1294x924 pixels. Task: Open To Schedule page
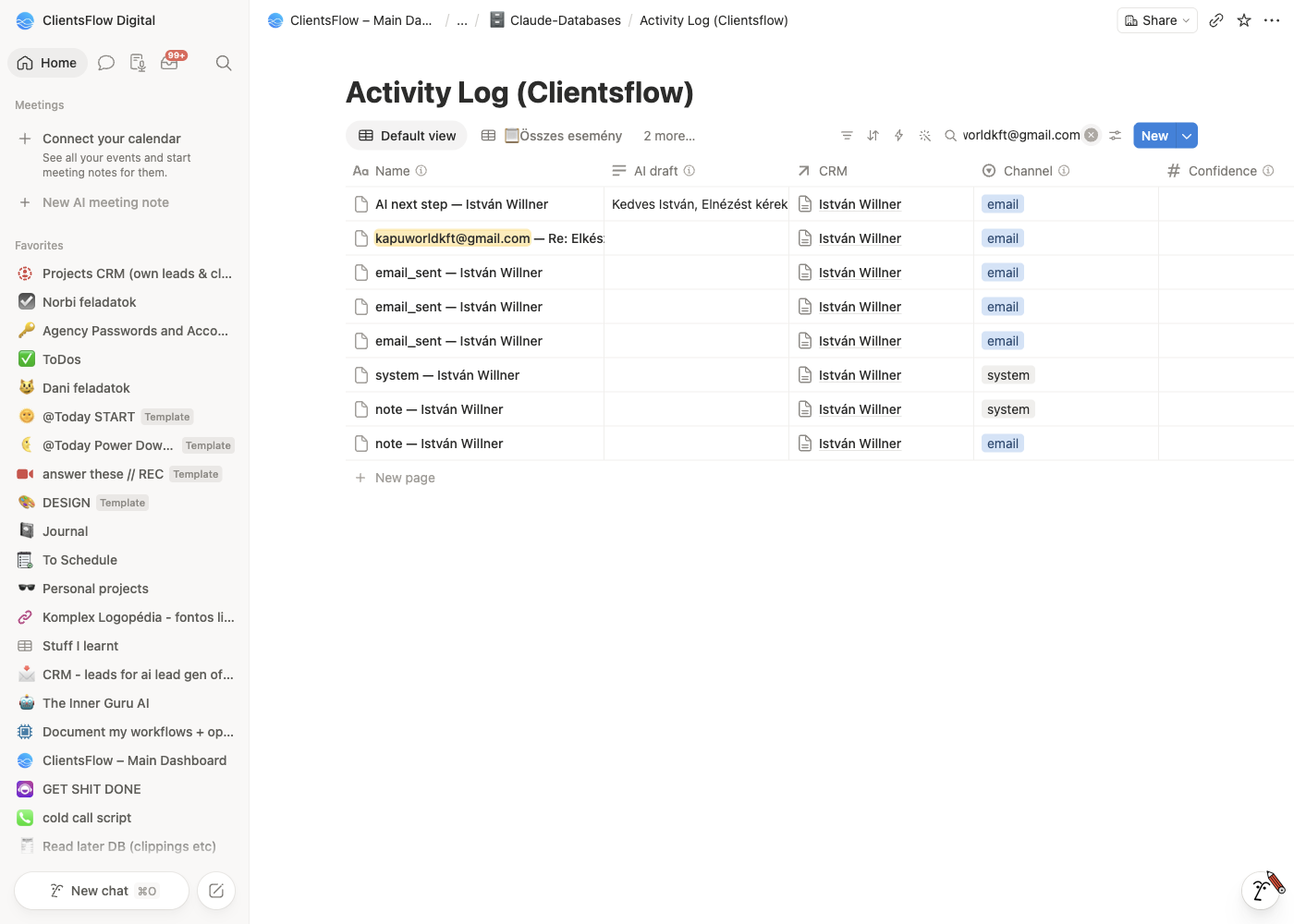pyautogui.click(x=125, y=560)
